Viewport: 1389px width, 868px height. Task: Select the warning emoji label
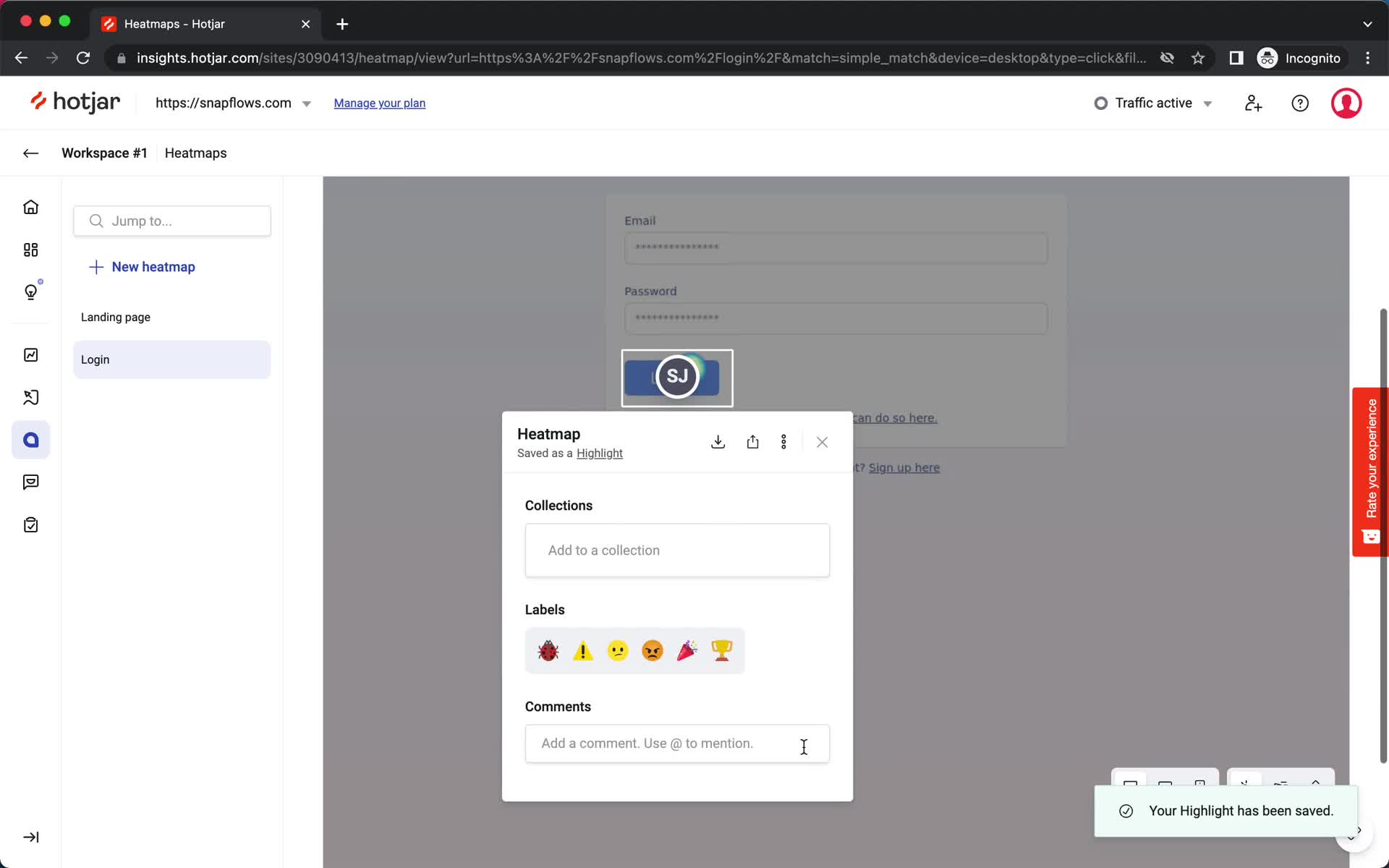pos(582,651)
